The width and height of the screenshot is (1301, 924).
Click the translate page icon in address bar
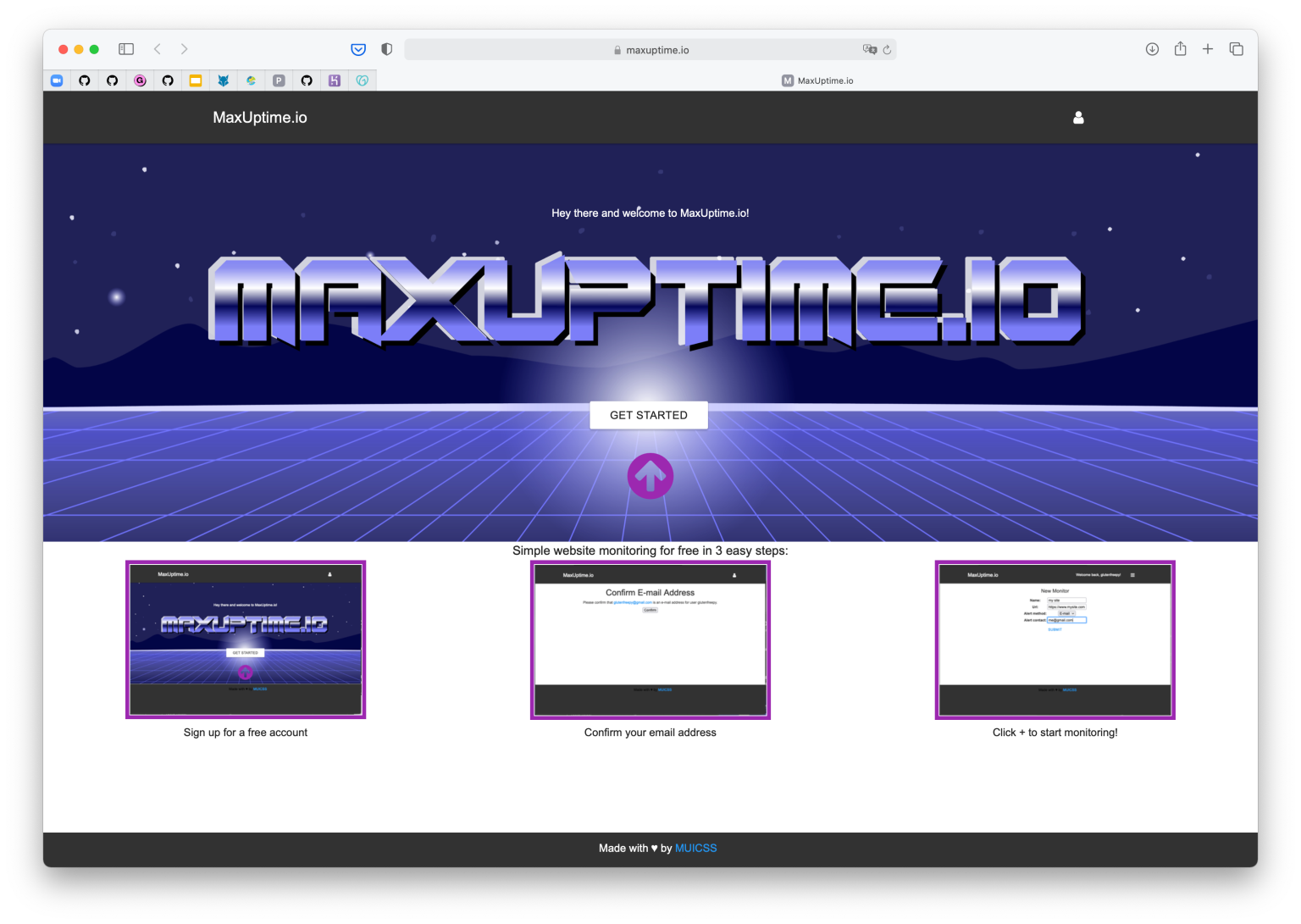869,49
